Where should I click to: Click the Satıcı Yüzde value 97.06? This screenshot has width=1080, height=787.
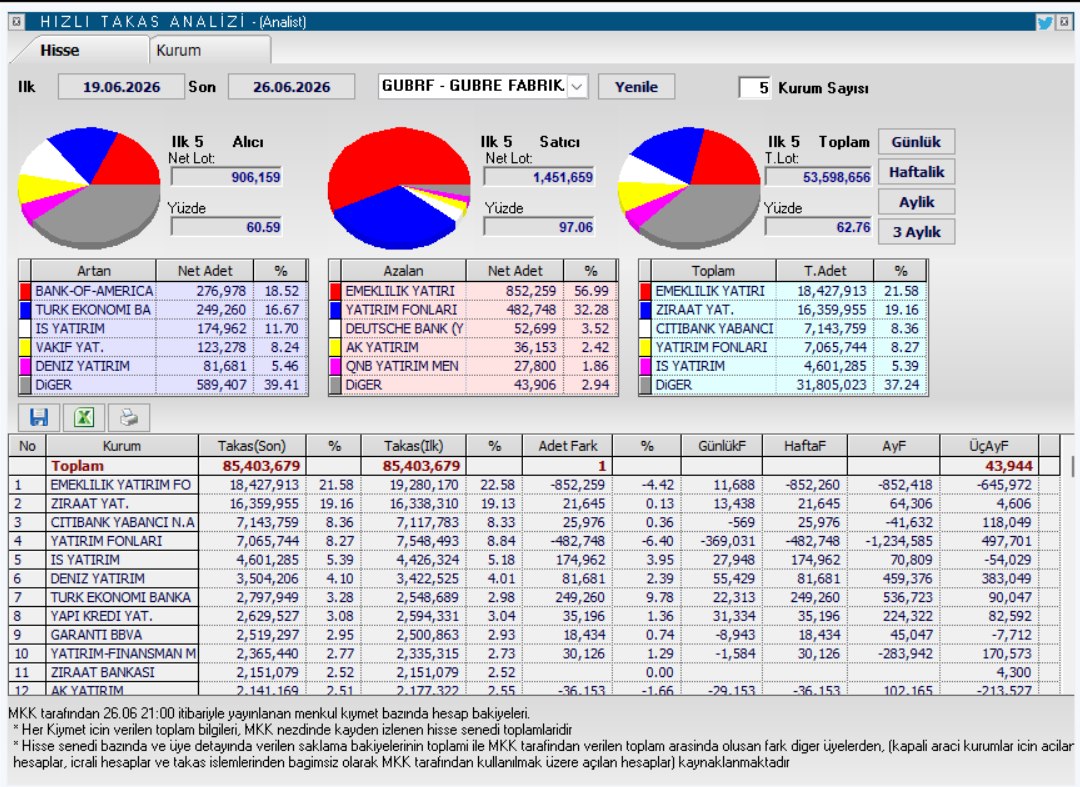(x=539, y=227)
